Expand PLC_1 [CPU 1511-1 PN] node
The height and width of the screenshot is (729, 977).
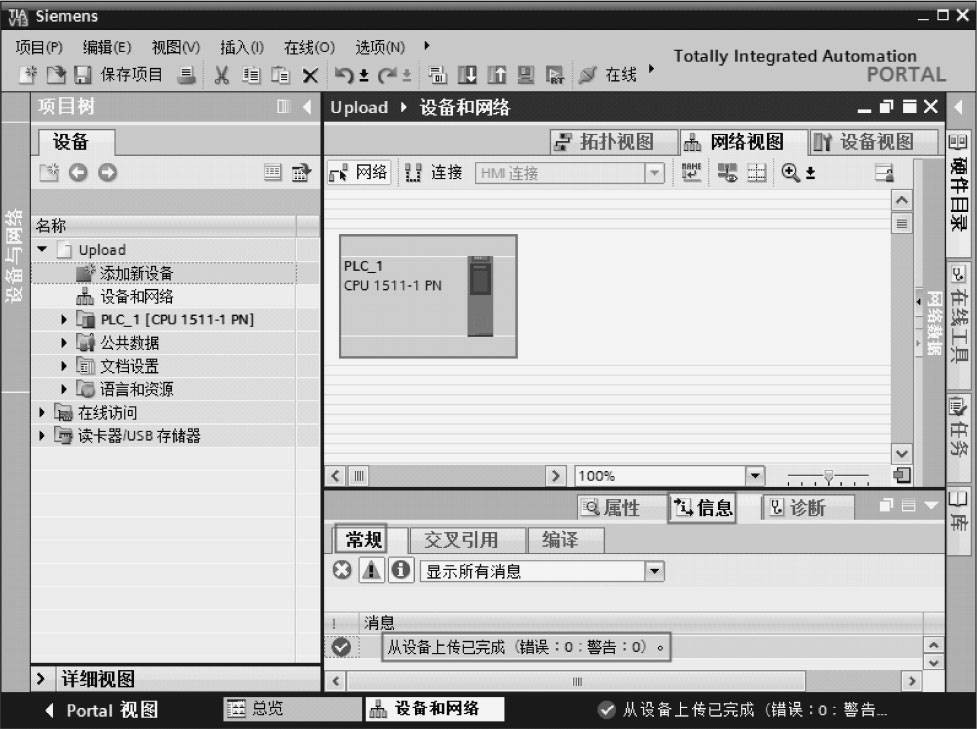[x=64, y=320]
